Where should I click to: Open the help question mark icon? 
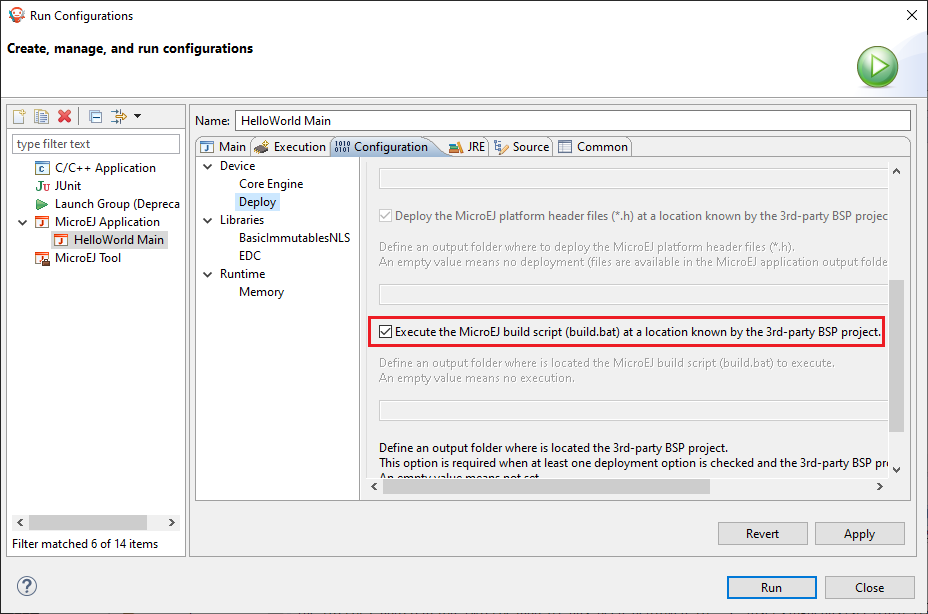click(27, 587)
